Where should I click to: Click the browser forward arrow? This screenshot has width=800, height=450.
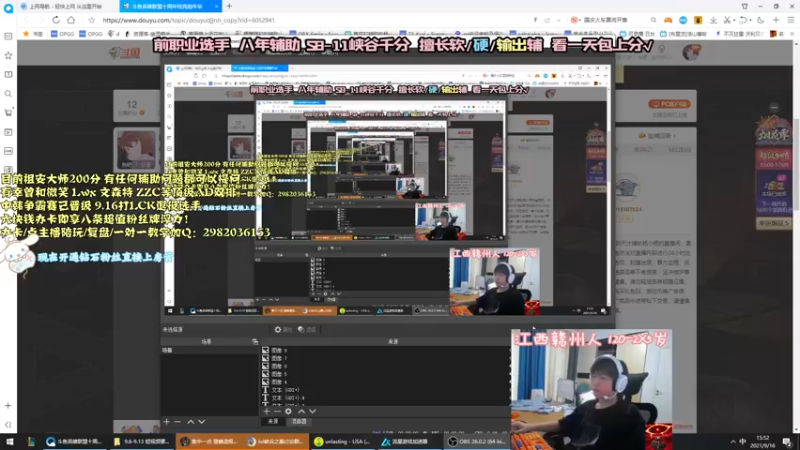pos(40,20)
